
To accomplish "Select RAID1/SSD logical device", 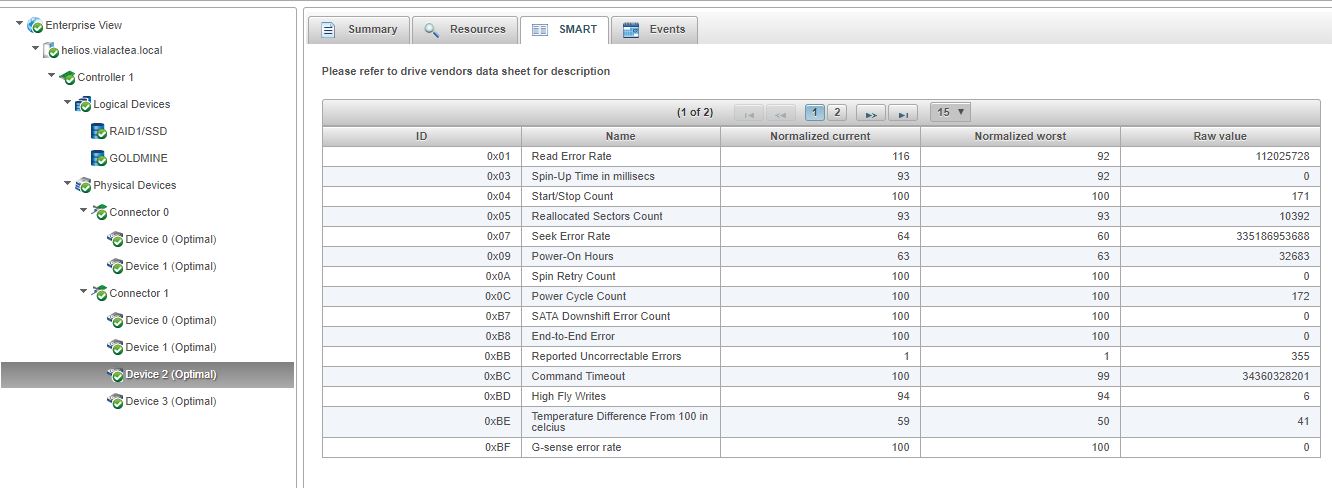I will [x=138, y=132].
